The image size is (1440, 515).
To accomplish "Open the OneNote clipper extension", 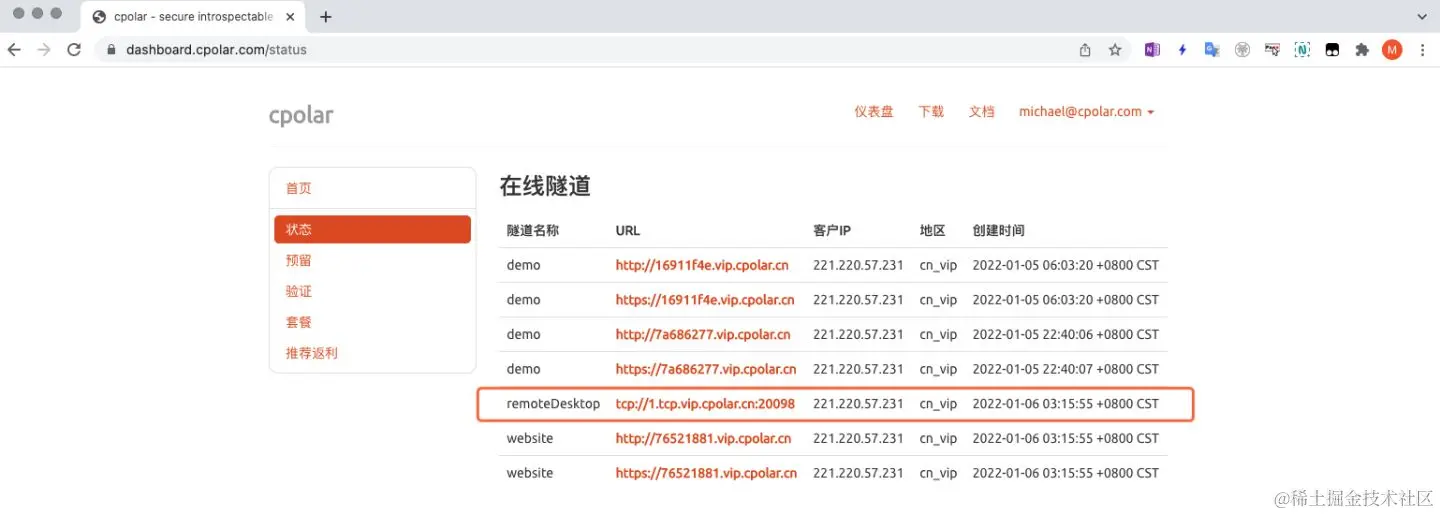I will click(x=1152, y=50).
